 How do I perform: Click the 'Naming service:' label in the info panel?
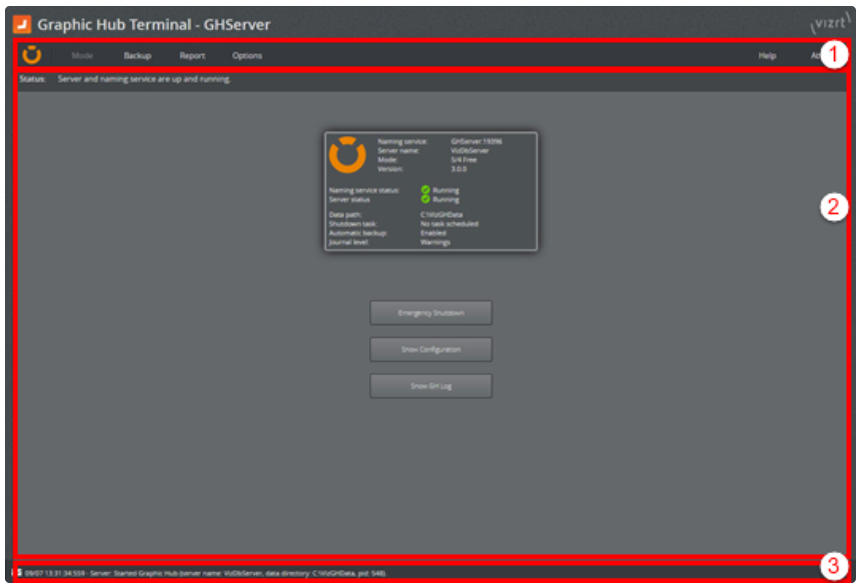point(402,141)
